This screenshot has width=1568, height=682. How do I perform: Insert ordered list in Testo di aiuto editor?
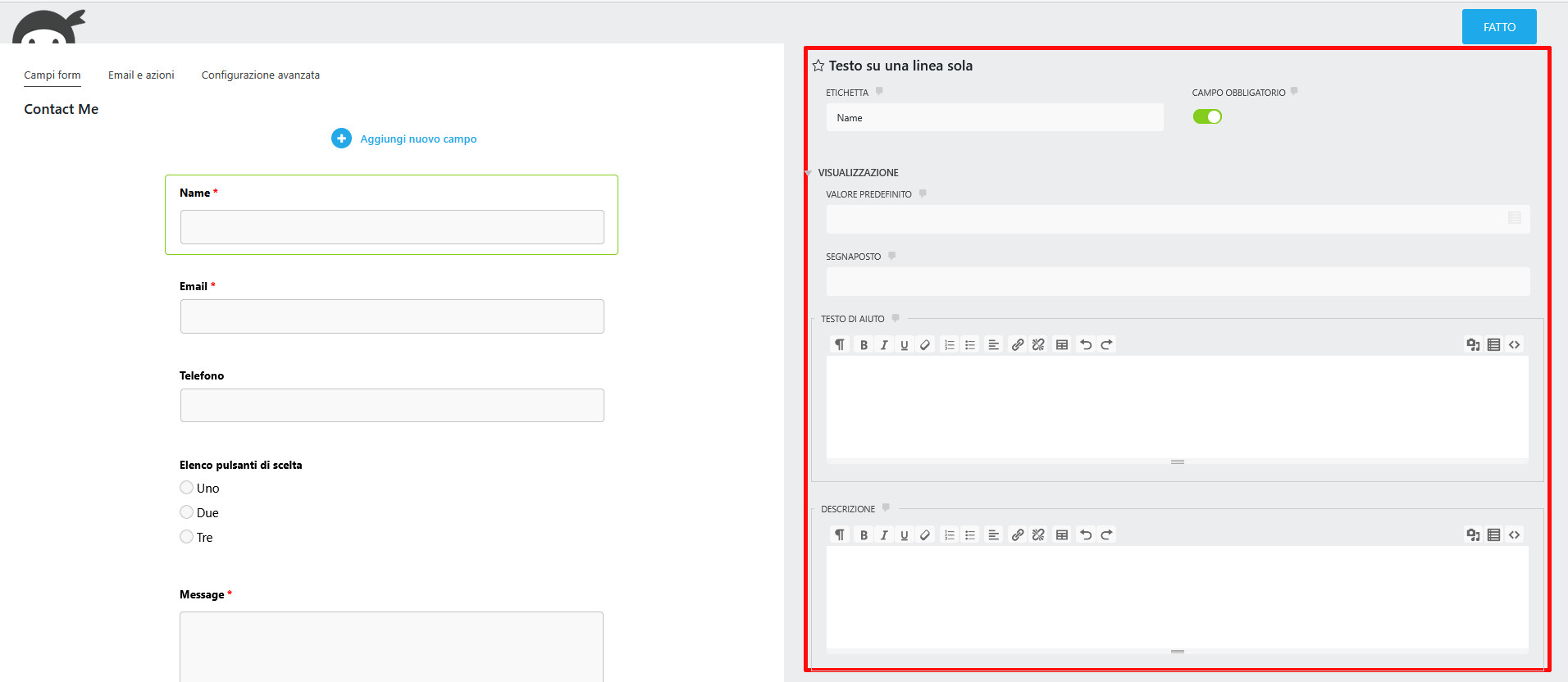(950, 345)
